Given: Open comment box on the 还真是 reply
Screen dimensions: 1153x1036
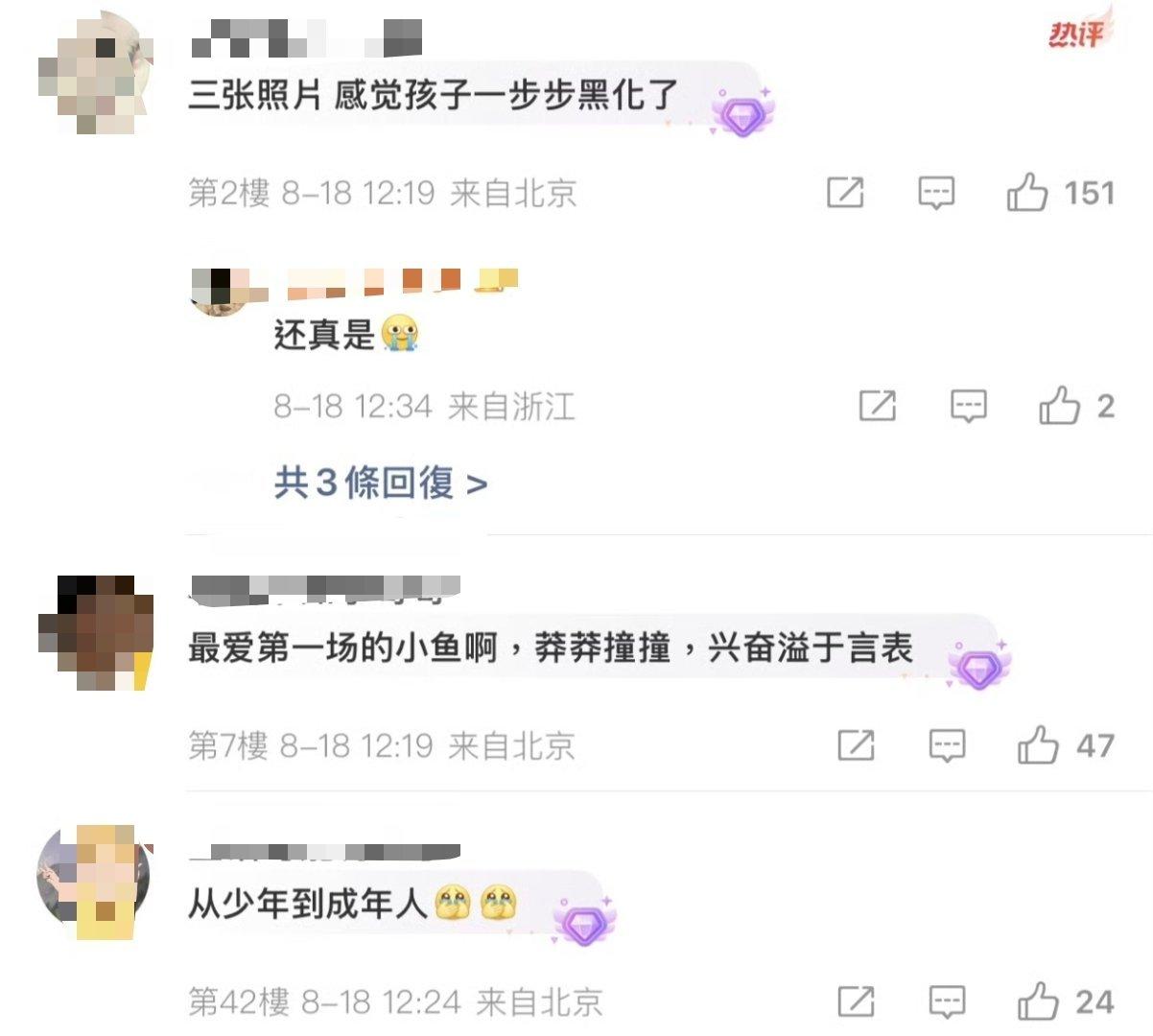Looking at the screenshot, I should coord(969,407).
